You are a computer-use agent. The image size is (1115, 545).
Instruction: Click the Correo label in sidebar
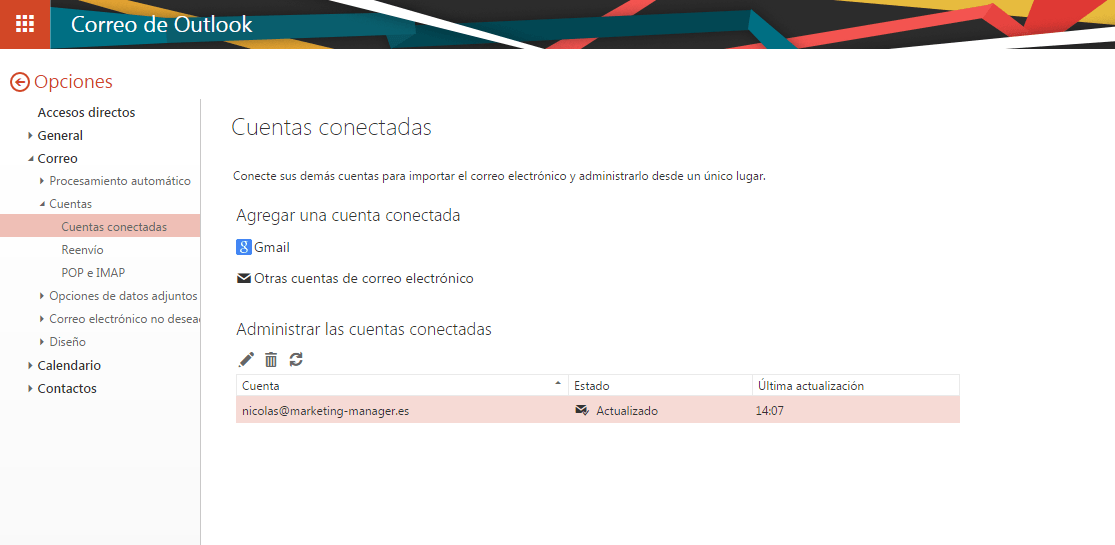[58, 159]
